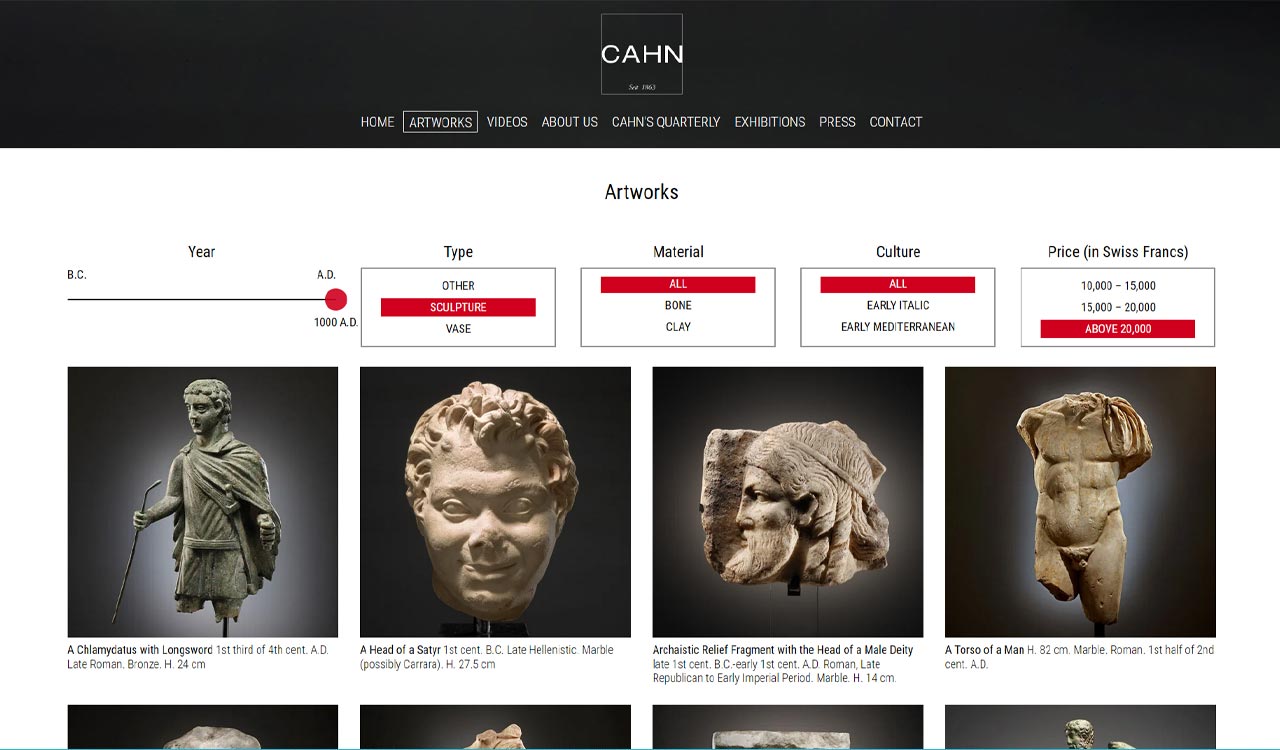The width and height of the screenshot is (1280, 750).
Task: Navigate to Exhibitions
Action: (770, 122)
